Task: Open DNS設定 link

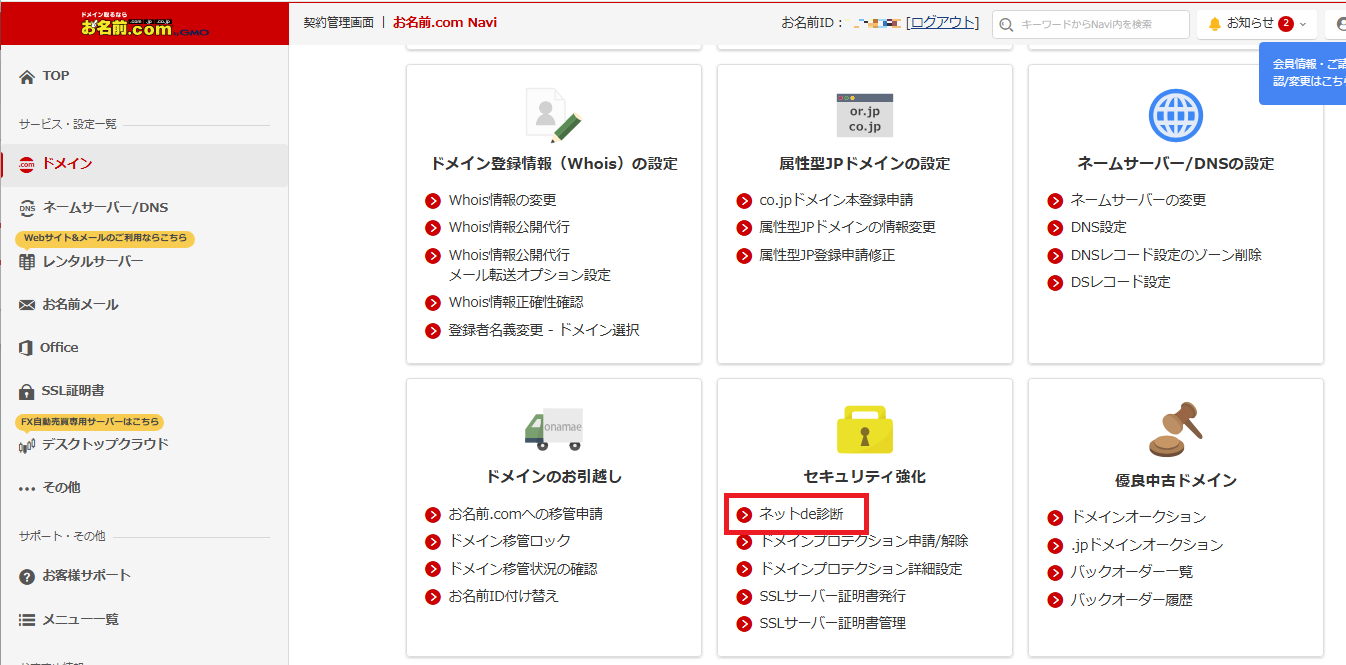Action: 1098,227
